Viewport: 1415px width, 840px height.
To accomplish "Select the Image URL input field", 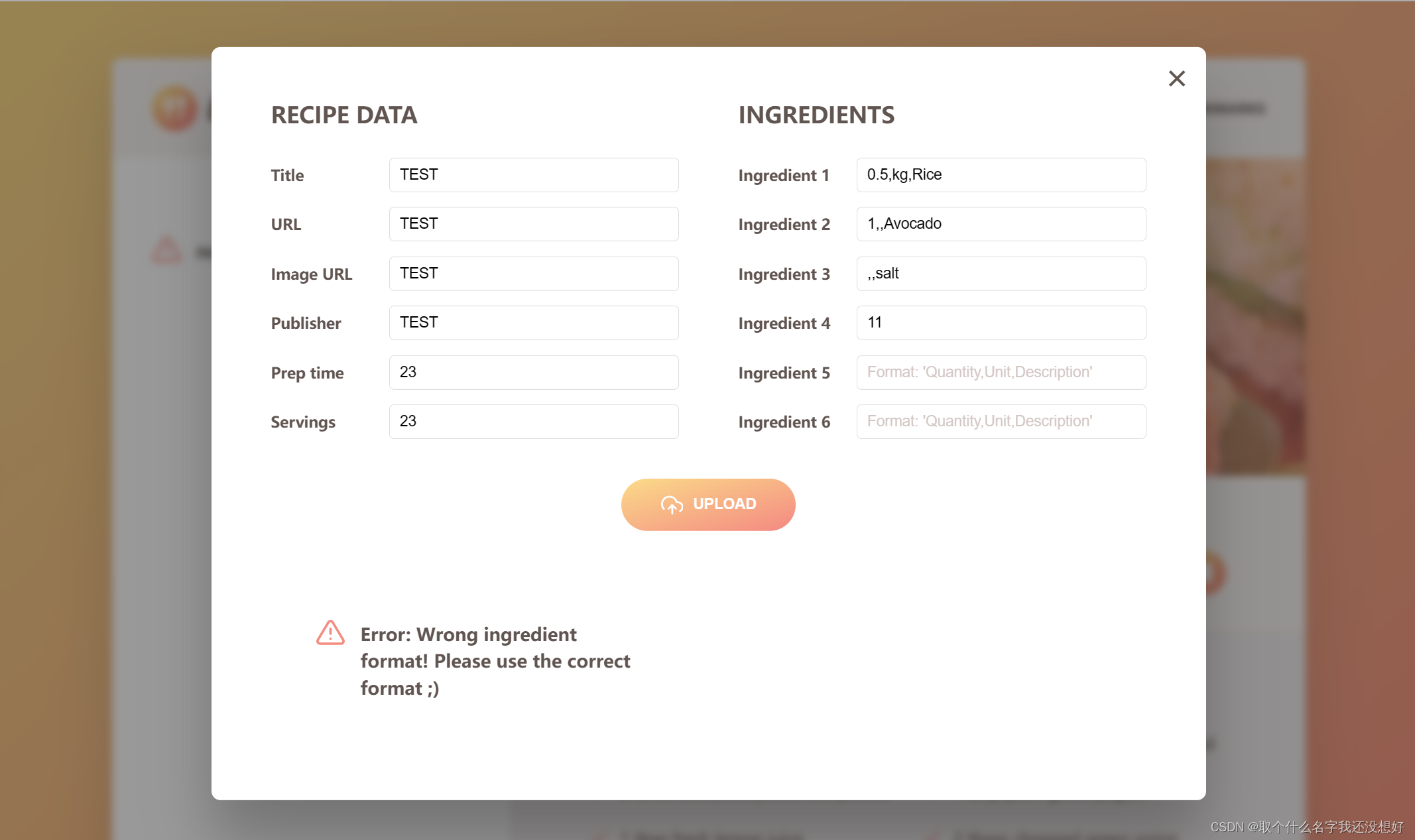I will [534, 274].
